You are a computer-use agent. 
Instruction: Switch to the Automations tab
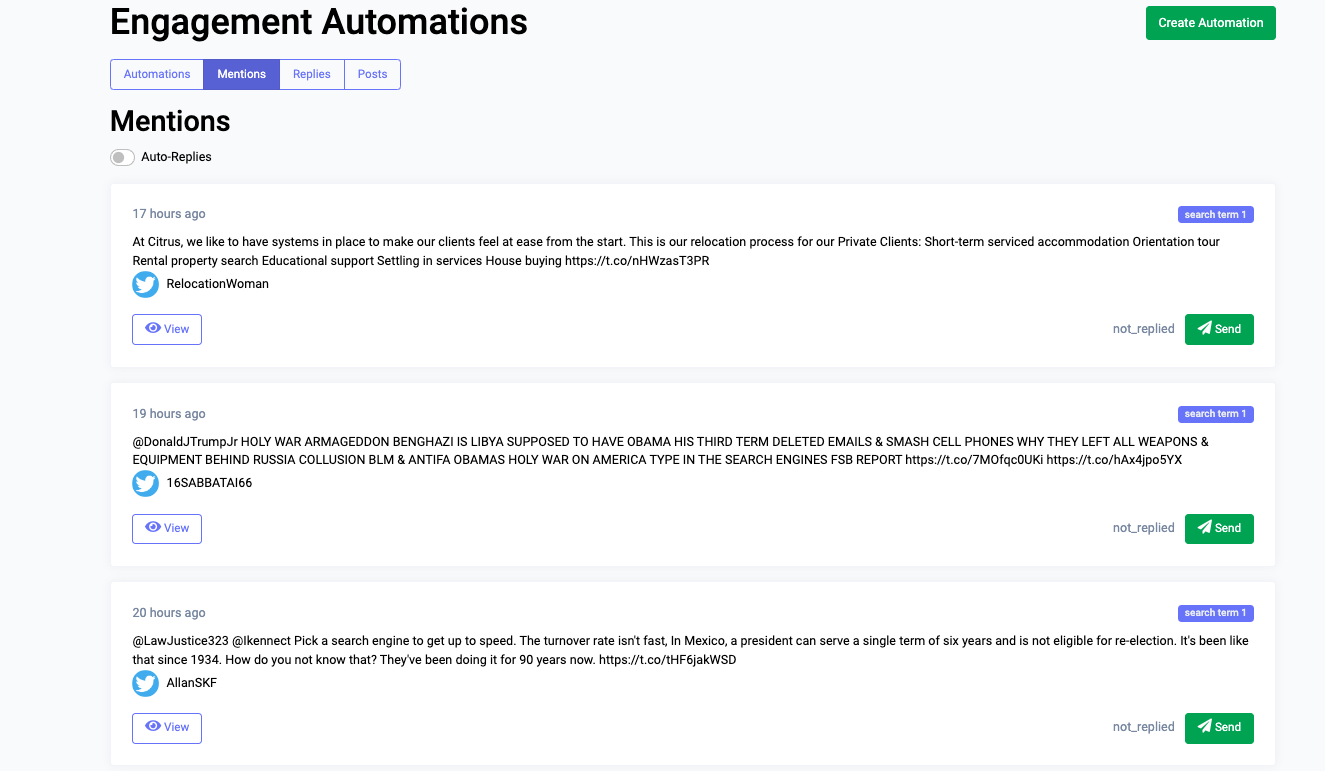157,74
